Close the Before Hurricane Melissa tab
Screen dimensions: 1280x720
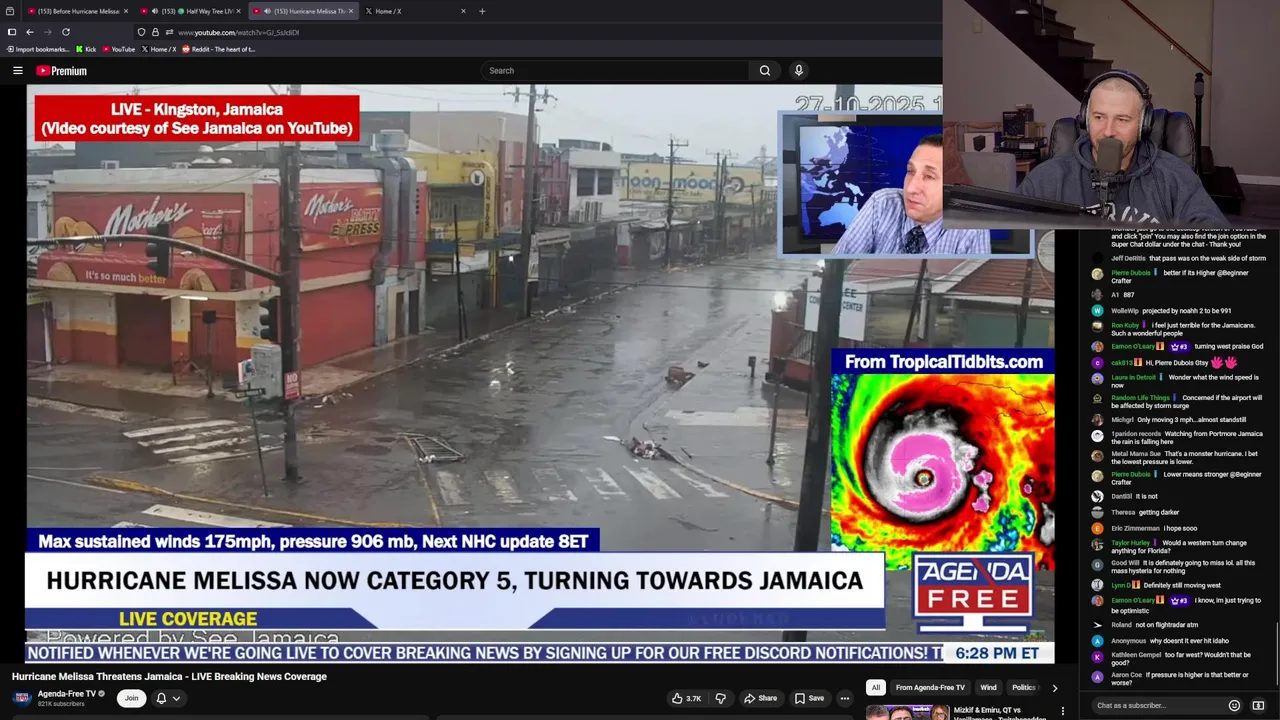pyautogui.click(x=125, y=11)
